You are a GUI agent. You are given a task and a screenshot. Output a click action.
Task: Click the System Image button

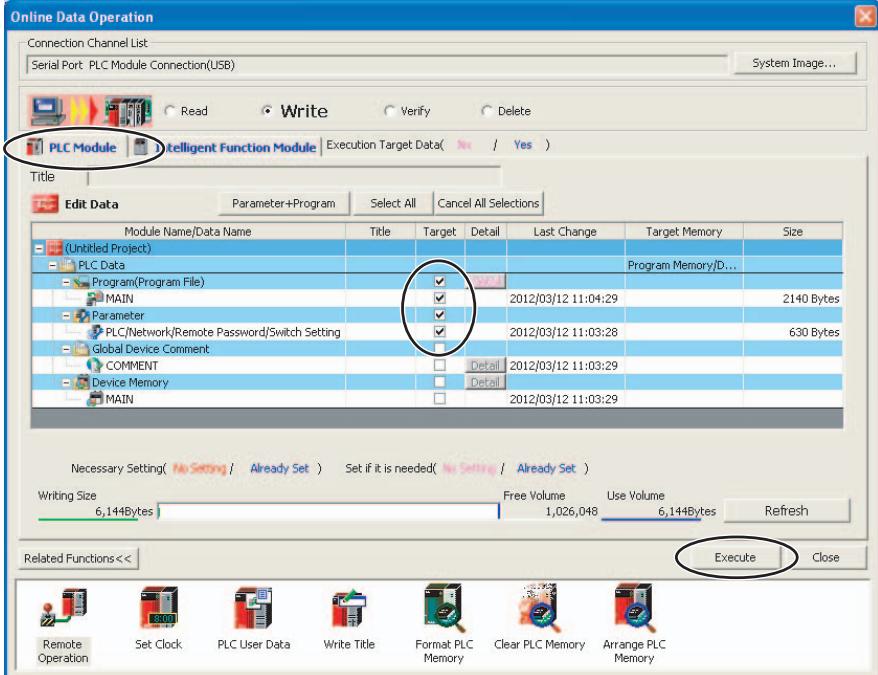795,63
